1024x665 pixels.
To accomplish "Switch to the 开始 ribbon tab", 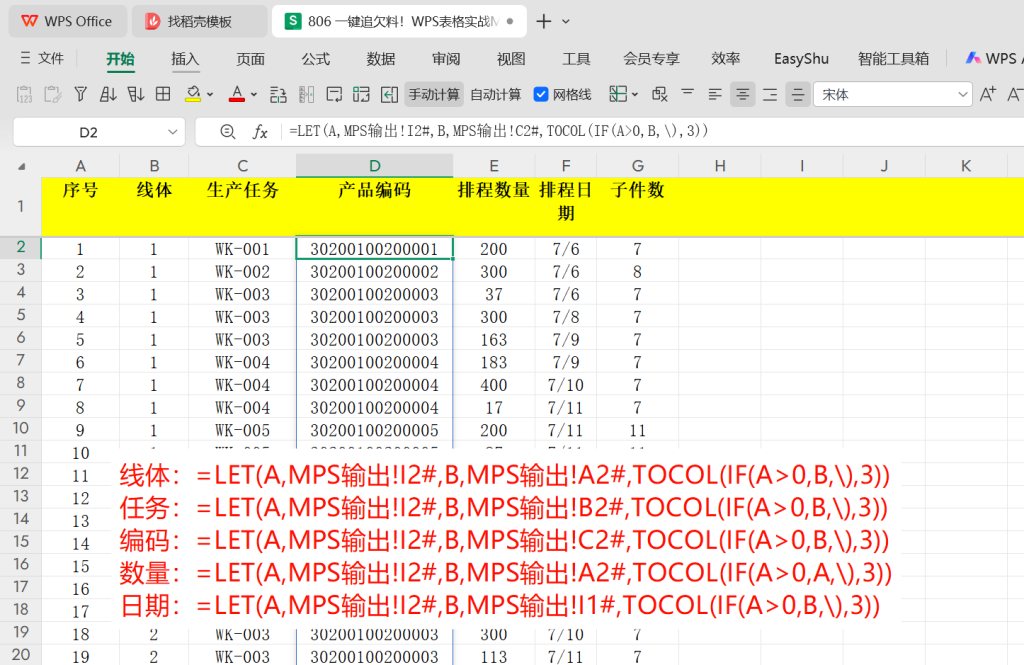I will coord(120,59).
